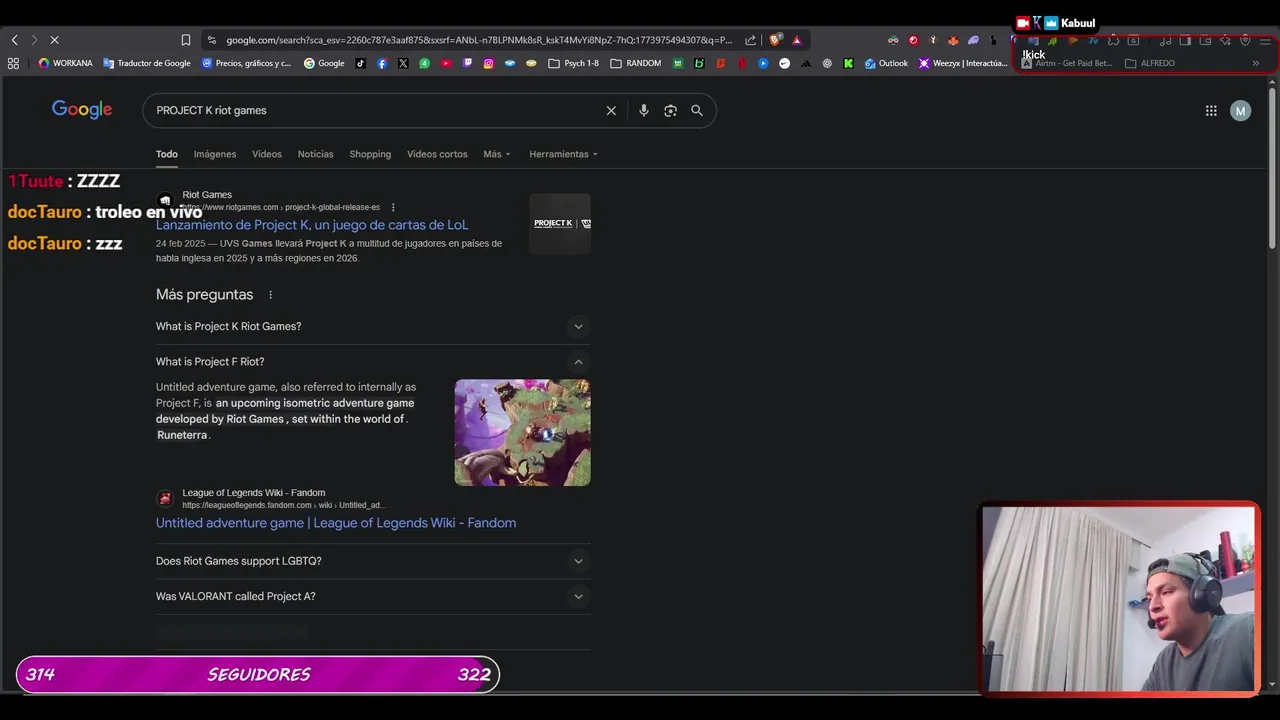Open the MetaMask fox extension

tap(952, 40)
